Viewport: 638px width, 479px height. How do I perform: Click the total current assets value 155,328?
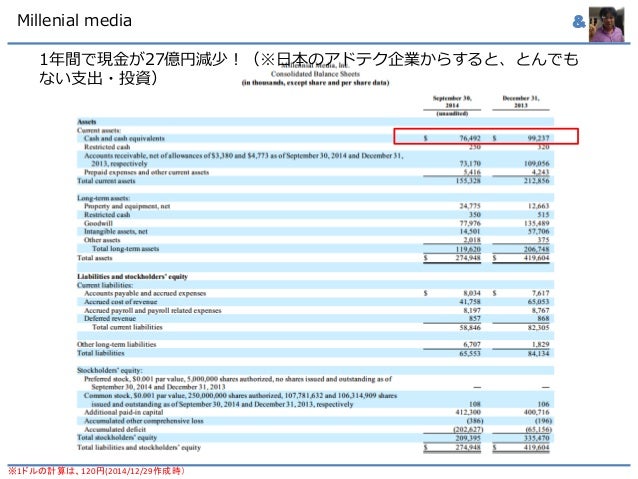tap(468, 181)
